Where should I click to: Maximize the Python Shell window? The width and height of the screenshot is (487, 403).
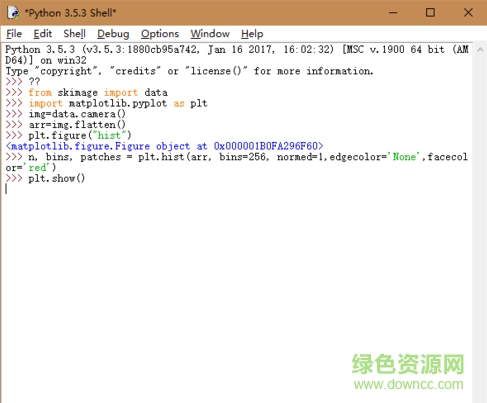(430, 13)
